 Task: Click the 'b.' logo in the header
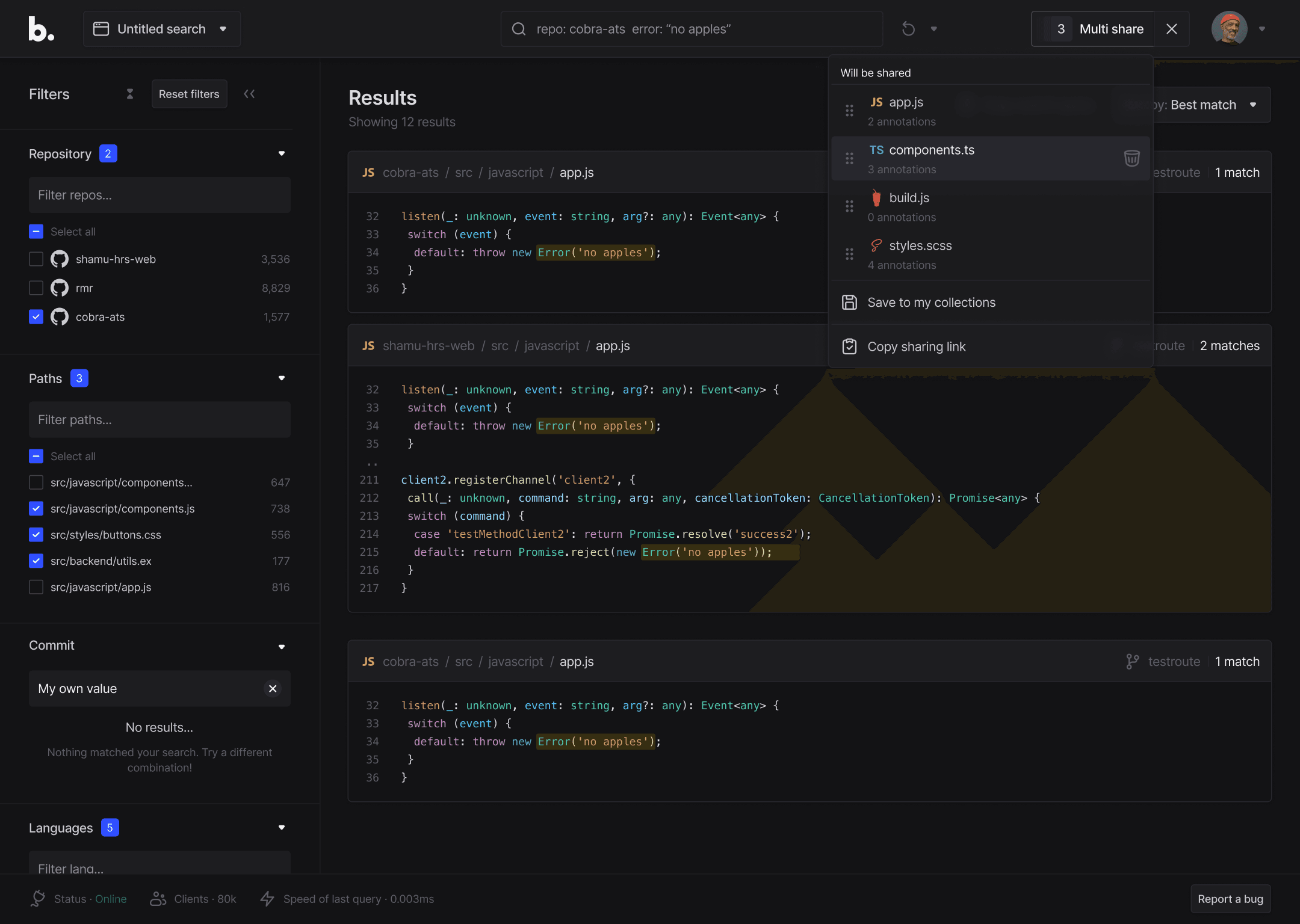click(41, 29)
